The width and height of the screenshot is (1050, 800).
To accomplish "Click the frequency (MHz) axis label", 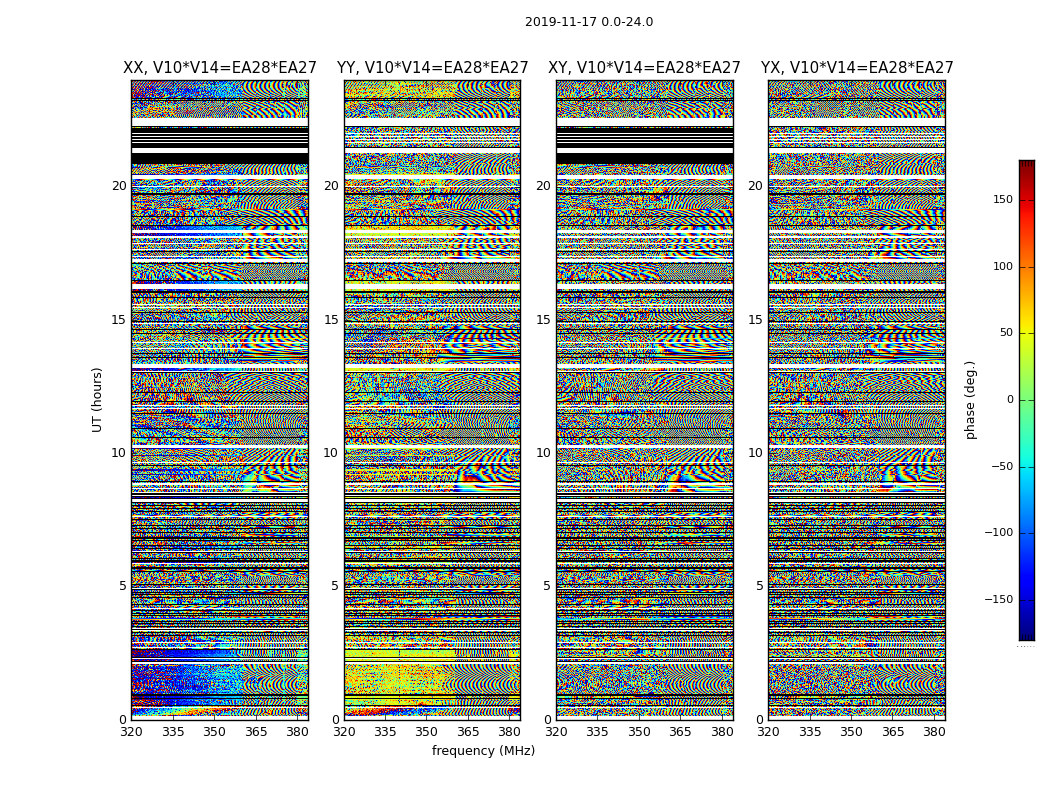I will pos(483,750).
